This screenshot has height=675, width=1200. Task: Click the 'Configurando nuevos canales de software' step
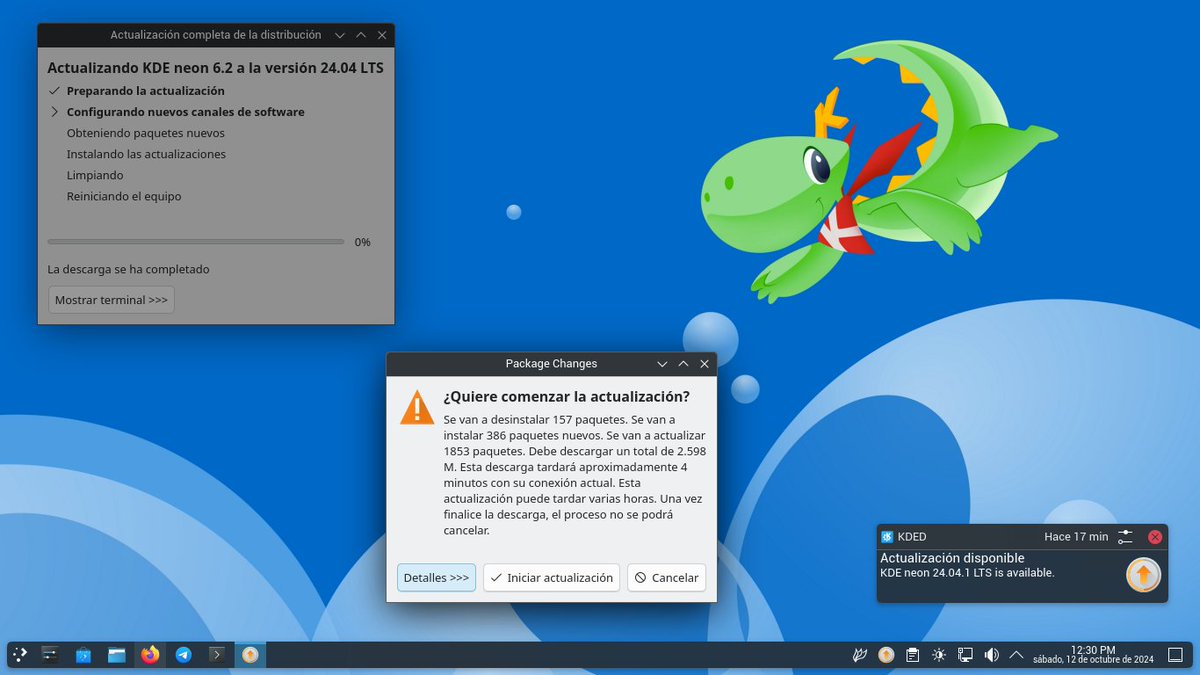pyautogui.click(x=186, y=112)
